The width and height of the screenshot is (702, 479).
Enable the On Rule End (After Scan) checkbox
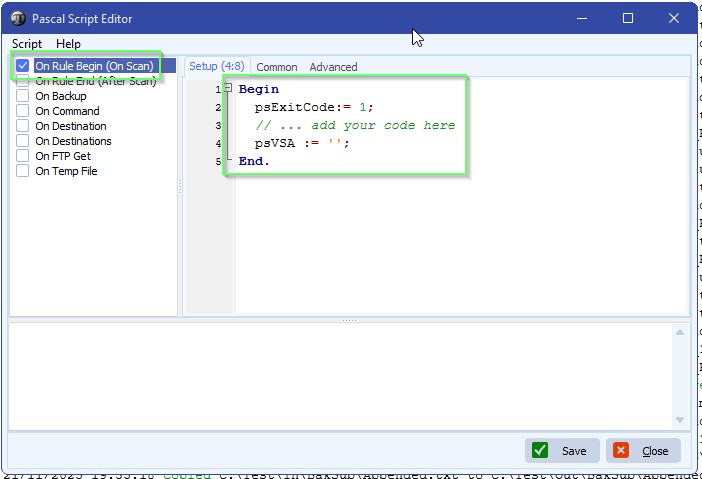point(22,81)
